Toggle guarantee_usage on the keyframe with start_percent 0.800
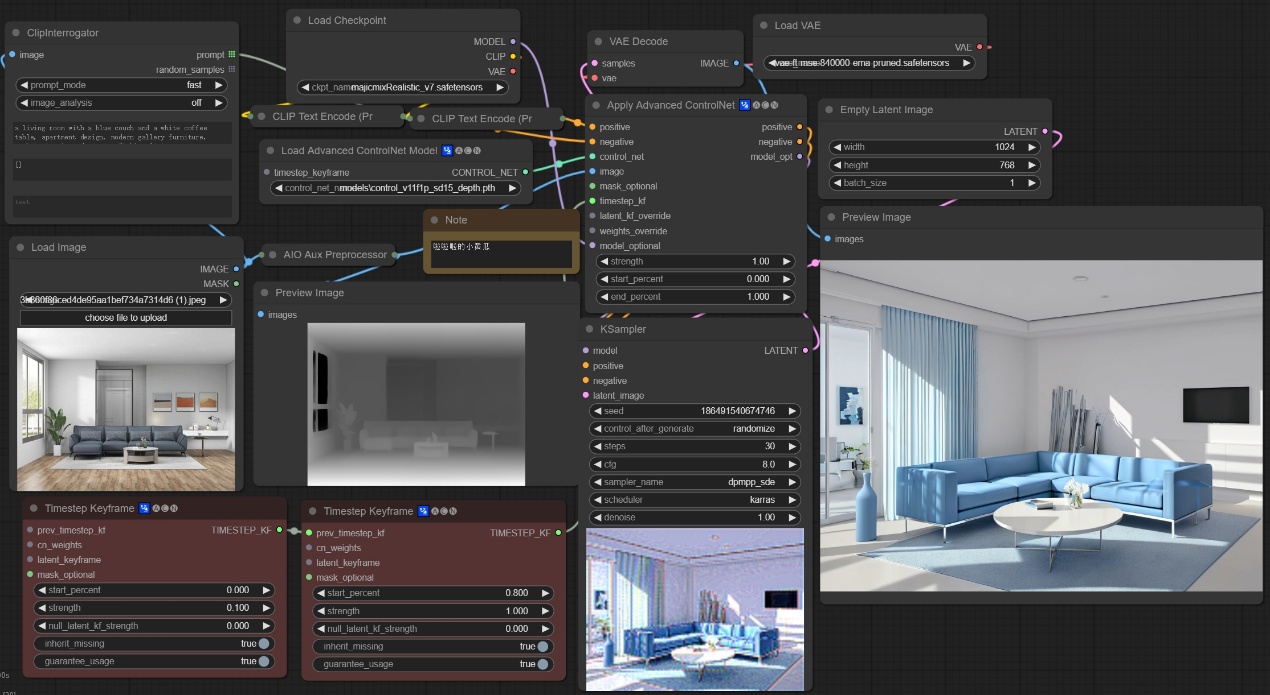This screenshot has height=695, width=1270. [542, 664]
